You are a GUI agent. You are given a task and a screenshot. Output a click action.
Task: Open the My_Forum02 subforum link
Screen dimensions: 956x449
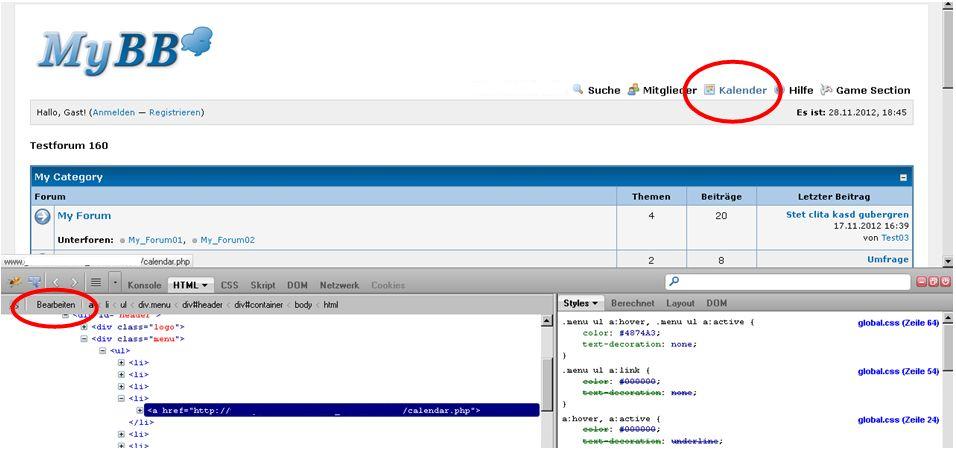pos(227,240)
